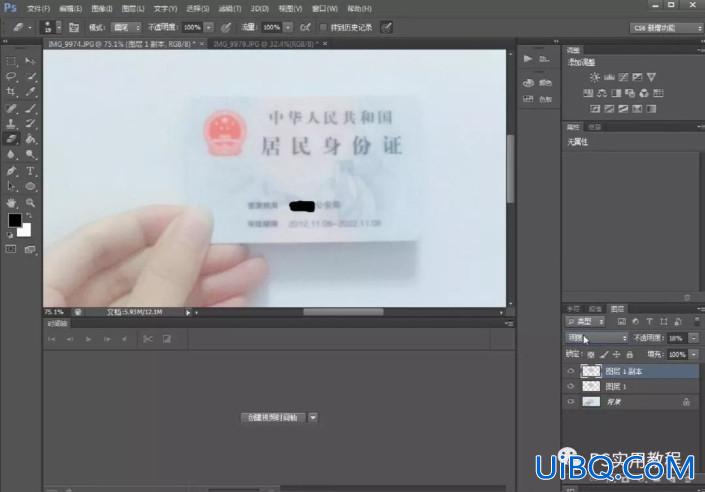The width and height of the screenshot is (705, 492).
Task: Split at playhead with scissors button
Action: (x=147, y=339)
